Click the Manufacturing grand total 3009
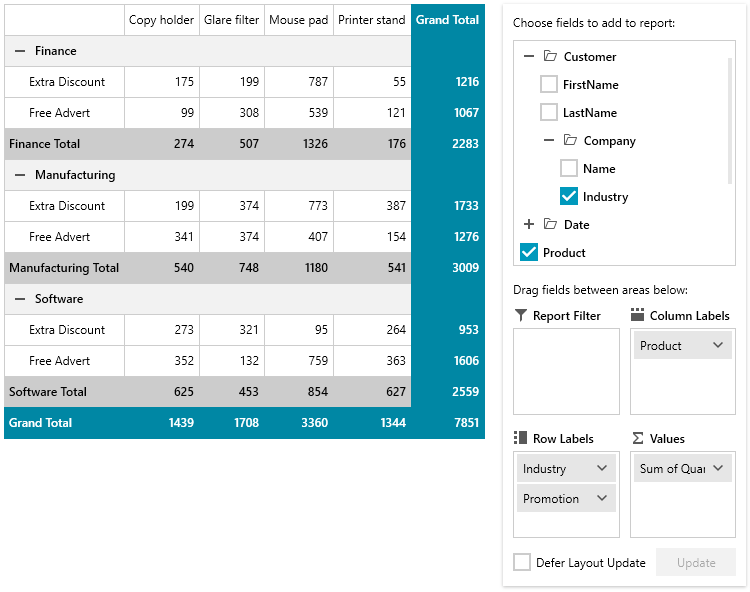 pyautogui.click(x=466, y=268)
